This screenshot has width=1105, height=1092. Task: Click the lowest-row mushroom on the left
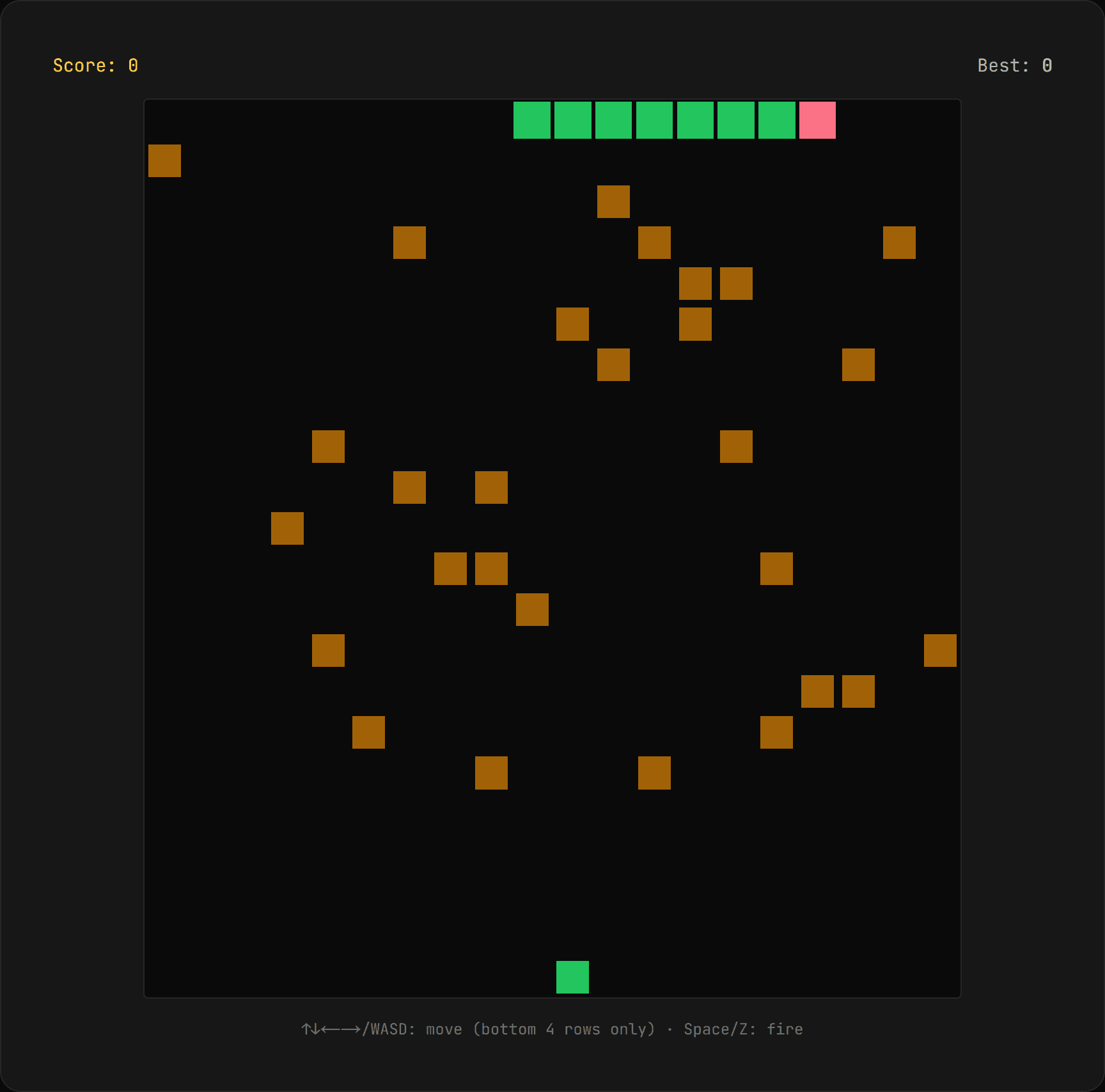pyautogui.click(x=491, y=773)
